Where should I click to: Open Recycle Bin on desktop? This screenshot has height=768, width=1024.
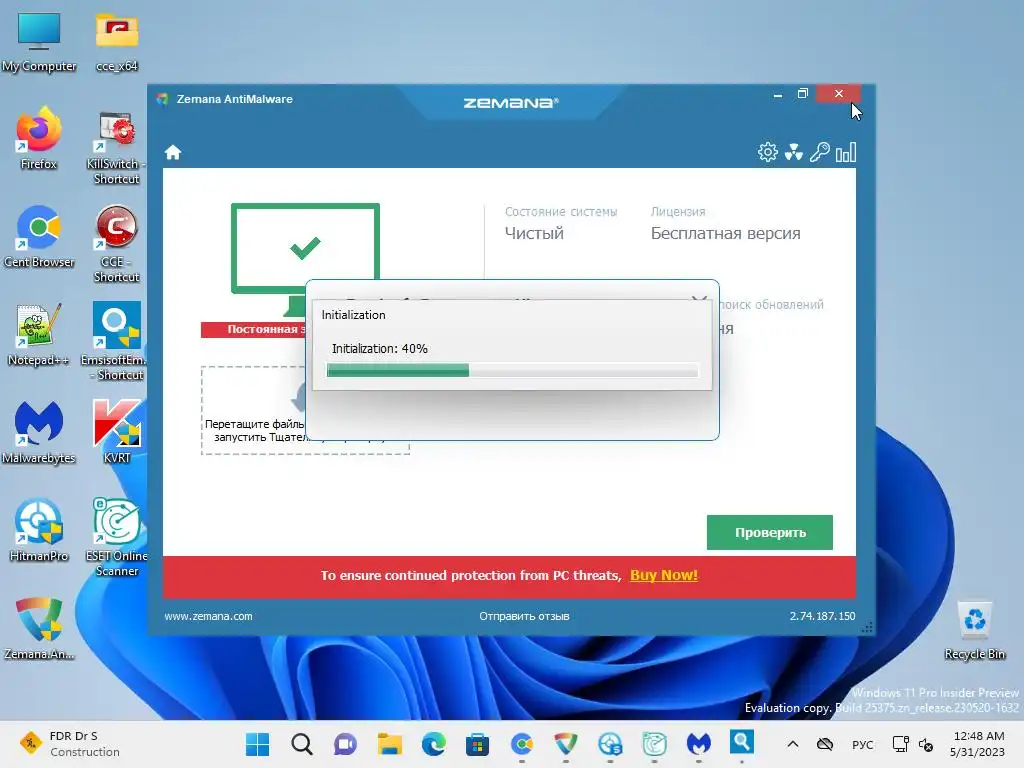974,630
